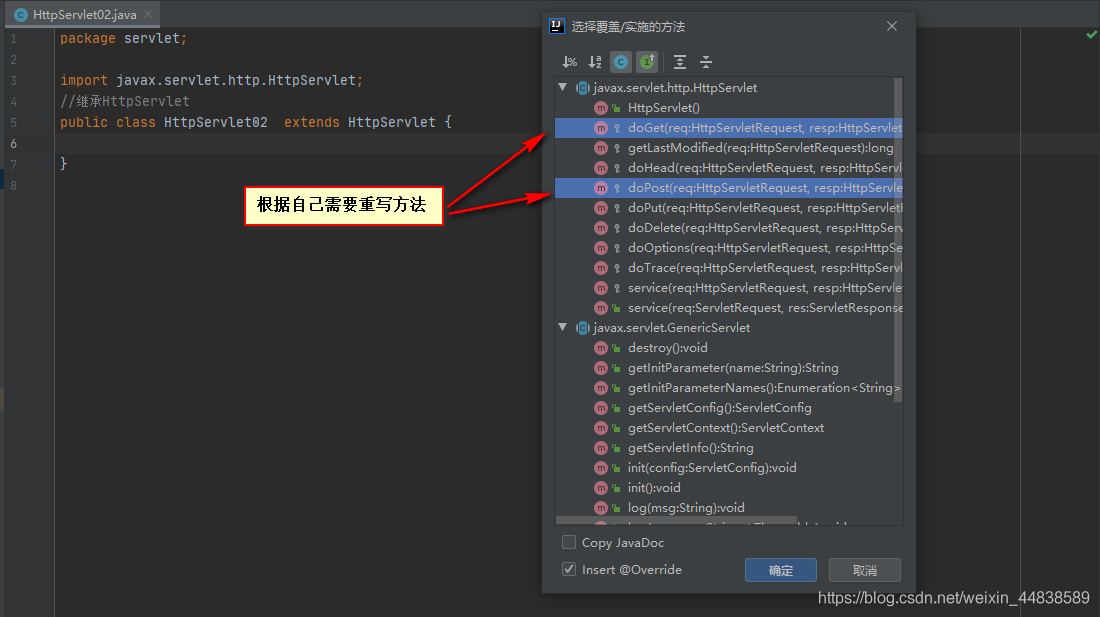Cancel with the 取消 button
Screen dimensions: 1100x617
click(x=864, y=570)
